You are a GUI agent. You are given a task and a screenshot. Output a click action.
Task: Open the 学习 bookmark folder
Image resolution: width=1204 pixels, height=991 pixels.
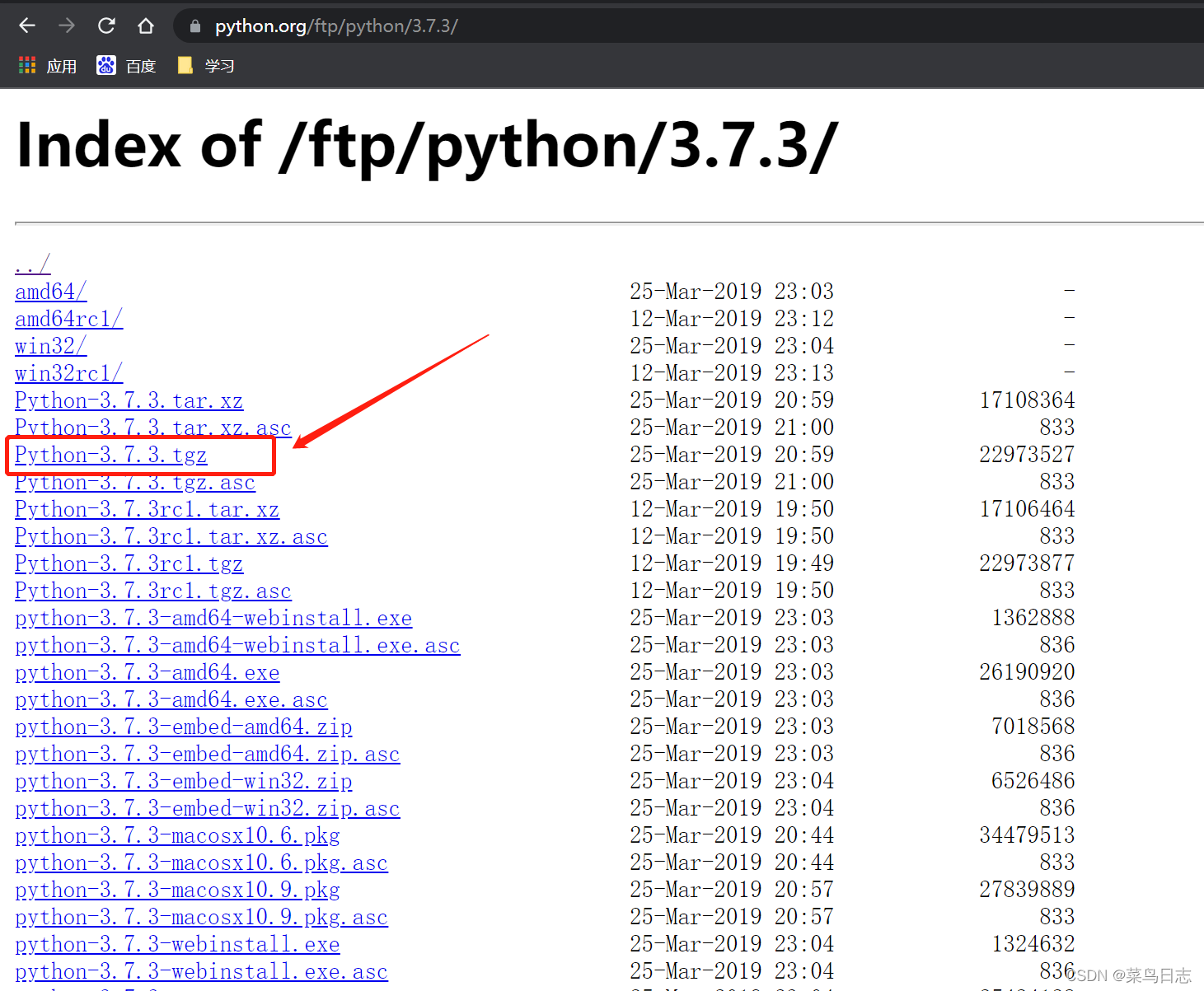(x=206, y=66)
